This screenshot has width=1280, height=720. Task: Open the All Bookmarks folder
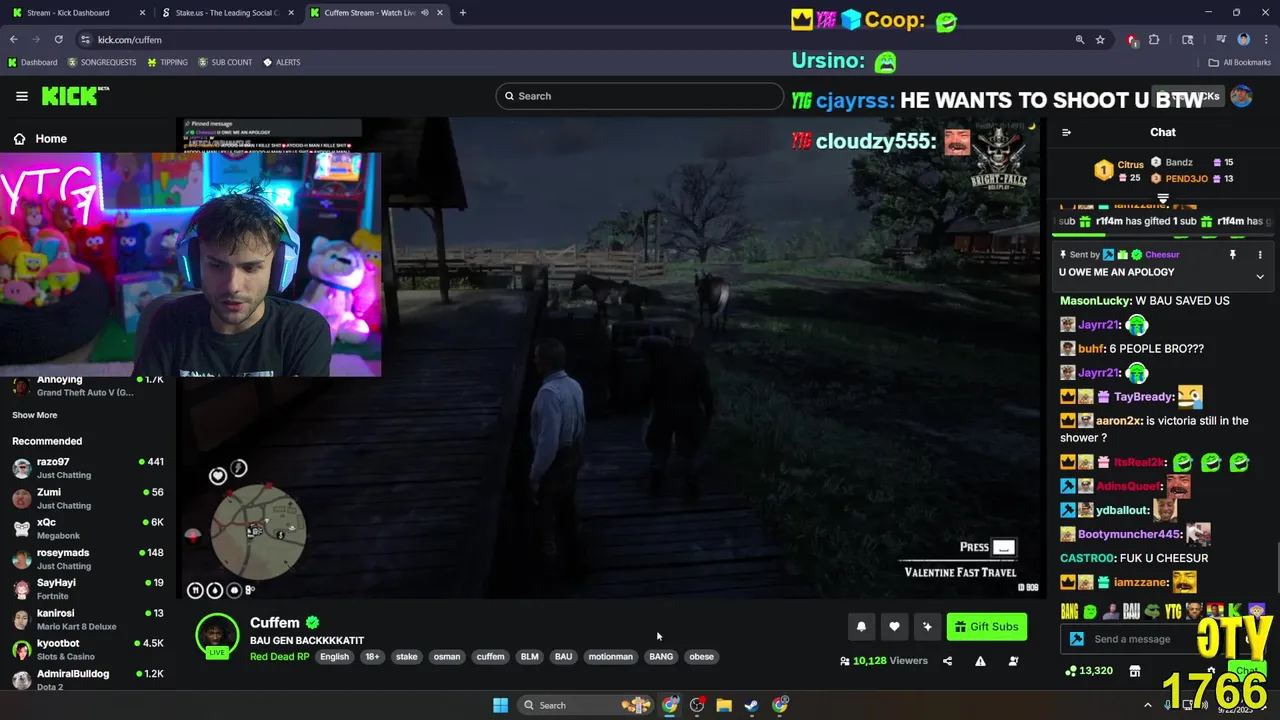click(1240, 62)
